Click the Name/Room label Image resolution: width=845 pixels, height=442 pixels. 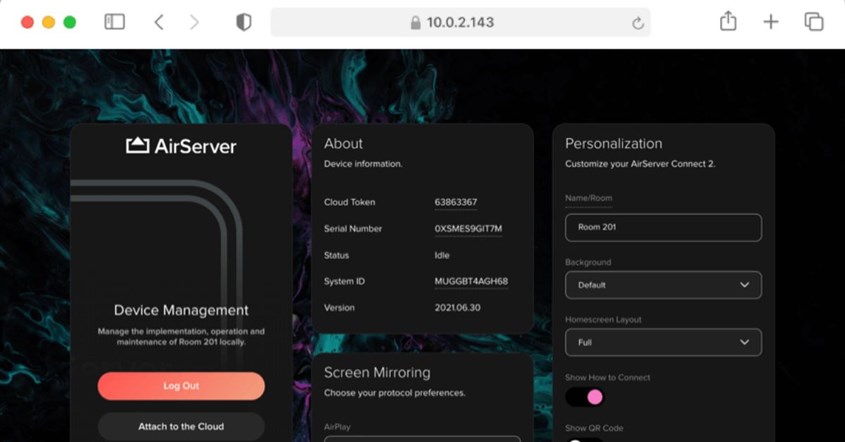[x=588, y=198]
